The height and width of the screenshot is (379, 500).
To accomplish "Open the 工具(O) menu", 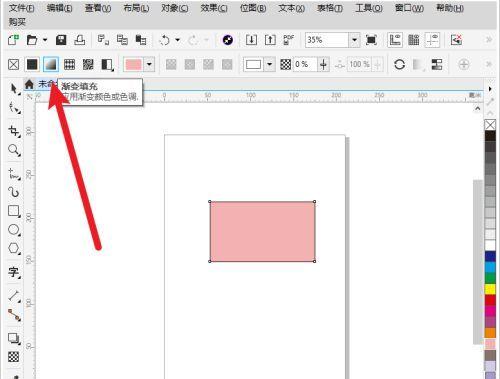I will click(369, 8).
